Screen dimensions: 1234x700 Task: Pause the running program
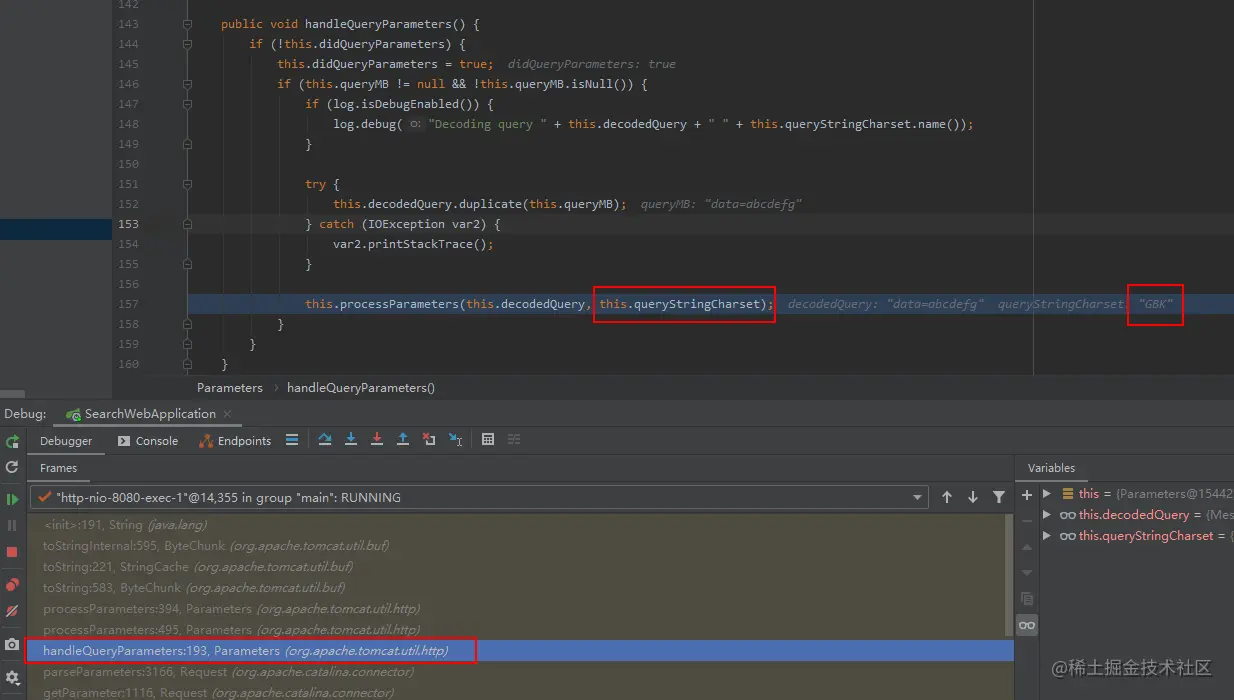click(x=11, y=524)
